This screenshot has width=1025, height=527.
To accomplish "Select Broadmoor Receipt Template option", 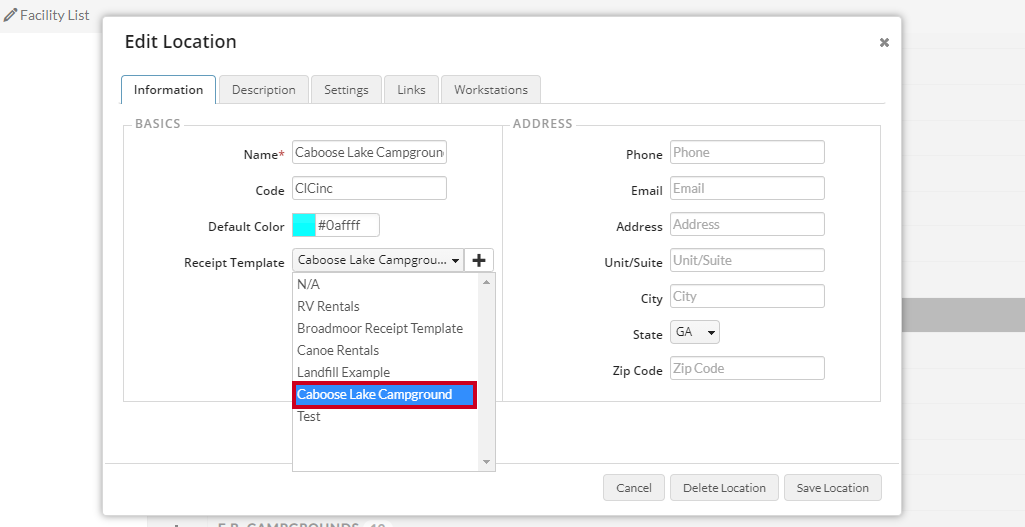I will (386, 328).
